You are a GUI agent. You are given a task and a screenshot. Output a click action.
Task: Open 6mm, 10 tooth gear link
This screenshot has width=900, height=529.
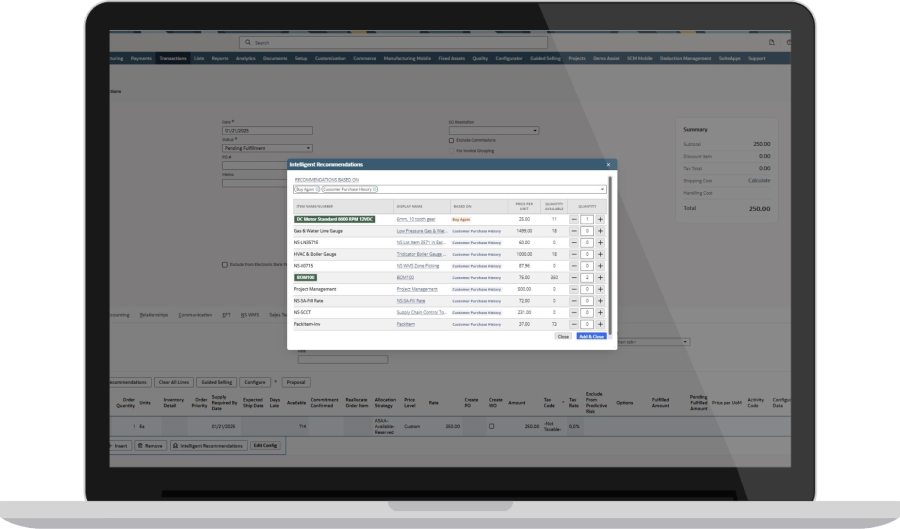coord(416,219)
